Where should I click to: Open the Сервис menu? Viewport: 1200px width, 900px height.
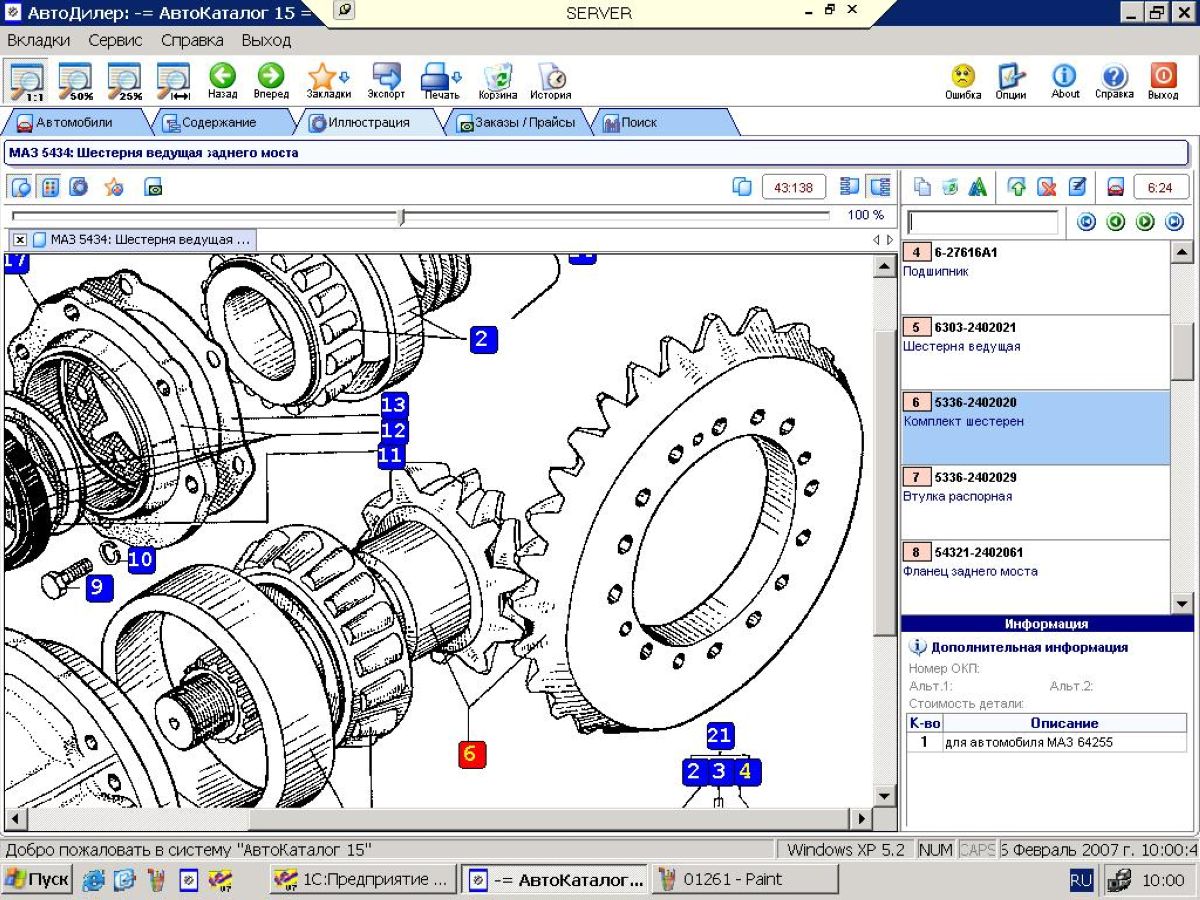[x=115, y=41]
